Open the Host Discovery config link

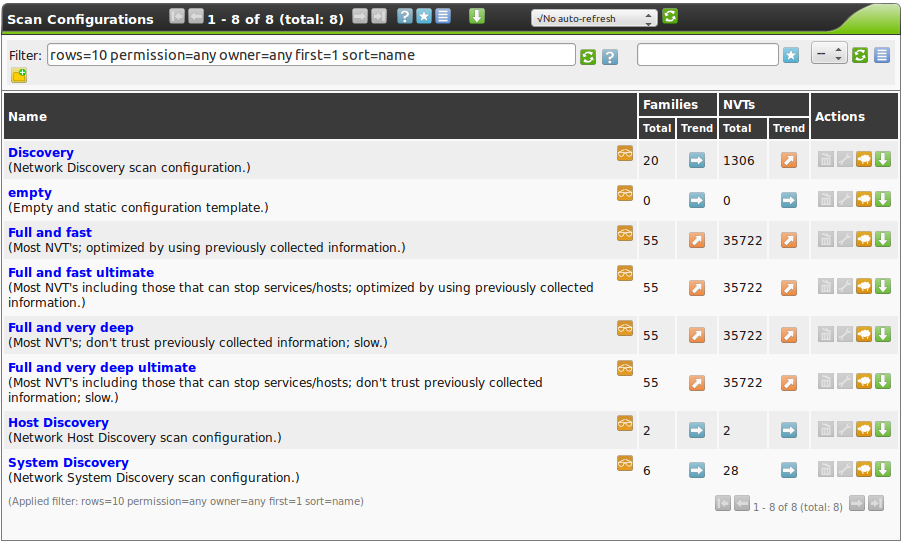click(x=58, y=423)
